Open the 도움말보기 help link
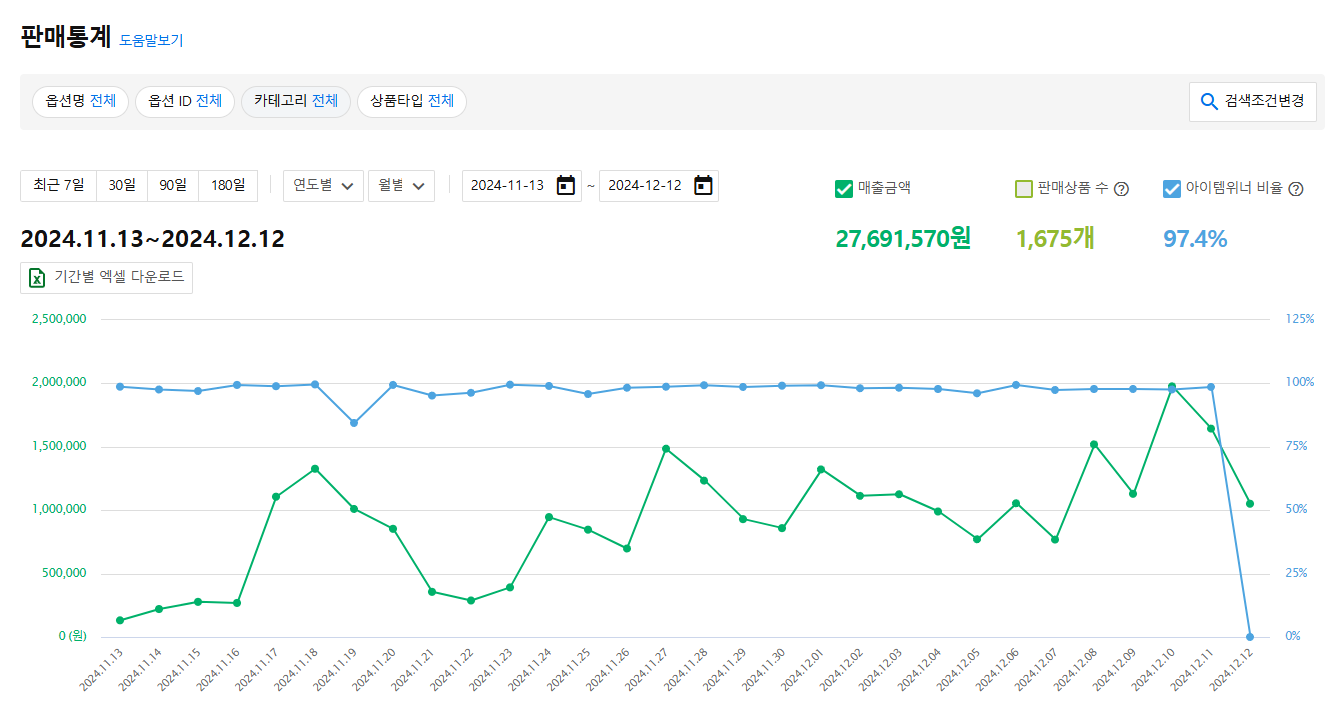This screenshot has height=719, width=1340. pos(151,41)
